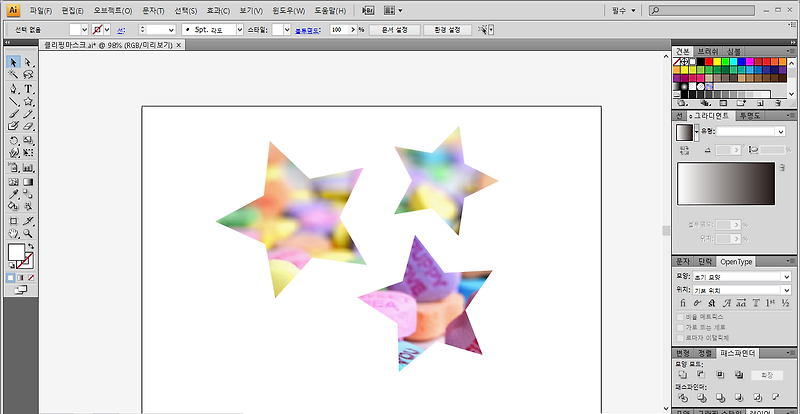
Task: Toggle second checkbox in OpenType panel
Action: pos(681,327)
